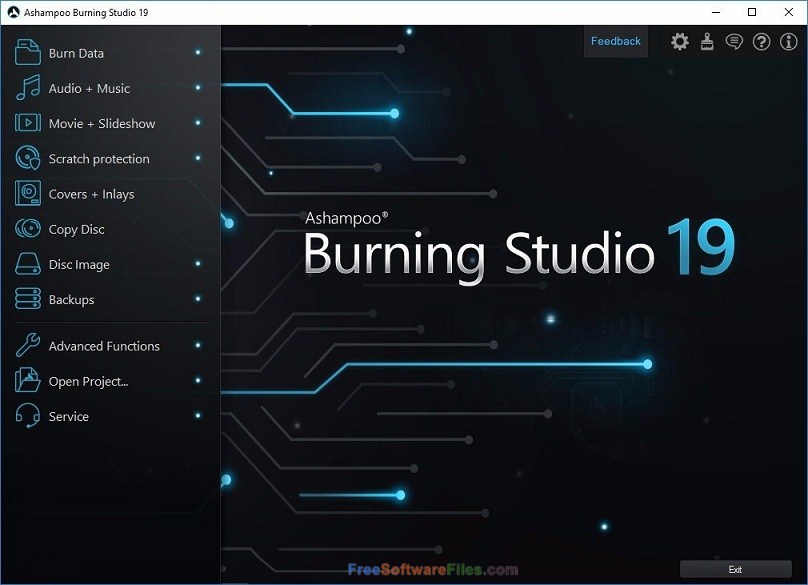This screenshot has height=585, width=808.
Task: Click the speech bubble icon
Action: [734, 41]
